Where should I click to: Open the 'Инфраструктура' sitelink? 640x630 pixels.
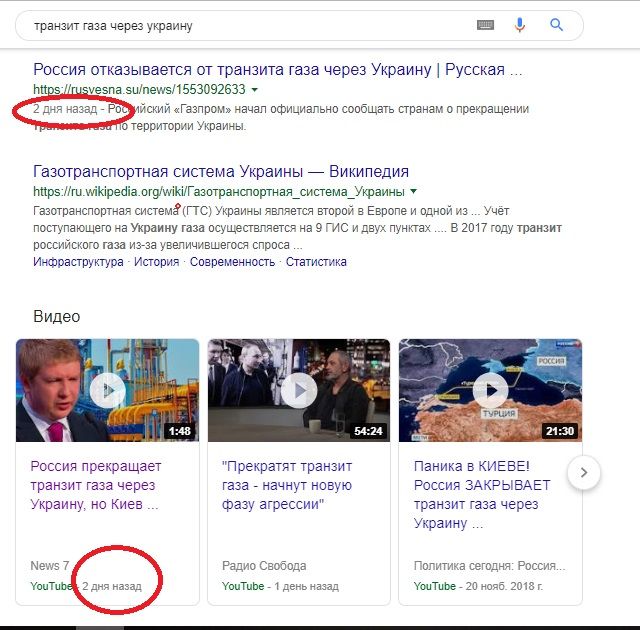click(78, 262)
